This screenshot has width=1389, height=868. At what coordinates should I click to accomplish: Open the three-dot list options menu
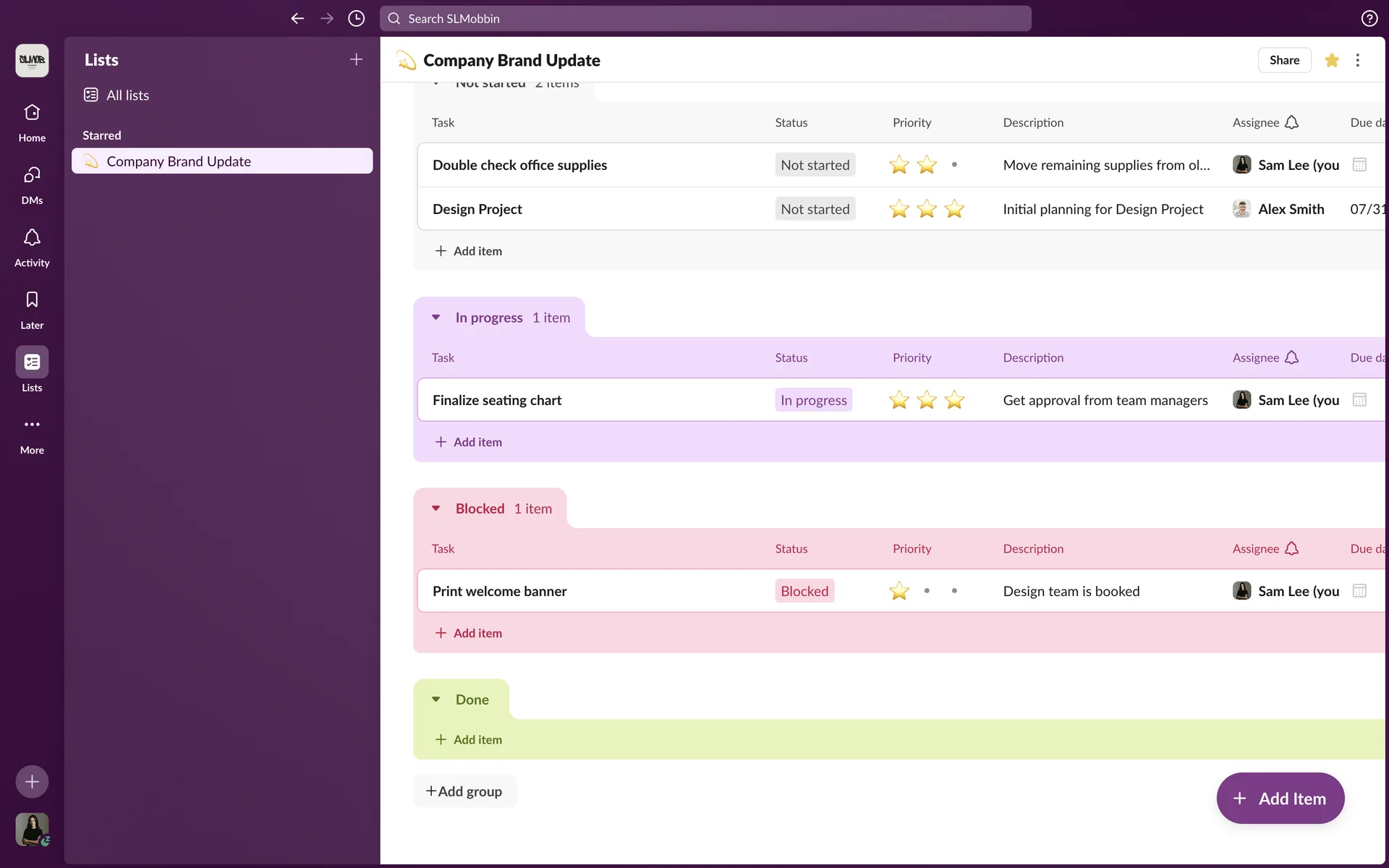(x=1357, y=60)
